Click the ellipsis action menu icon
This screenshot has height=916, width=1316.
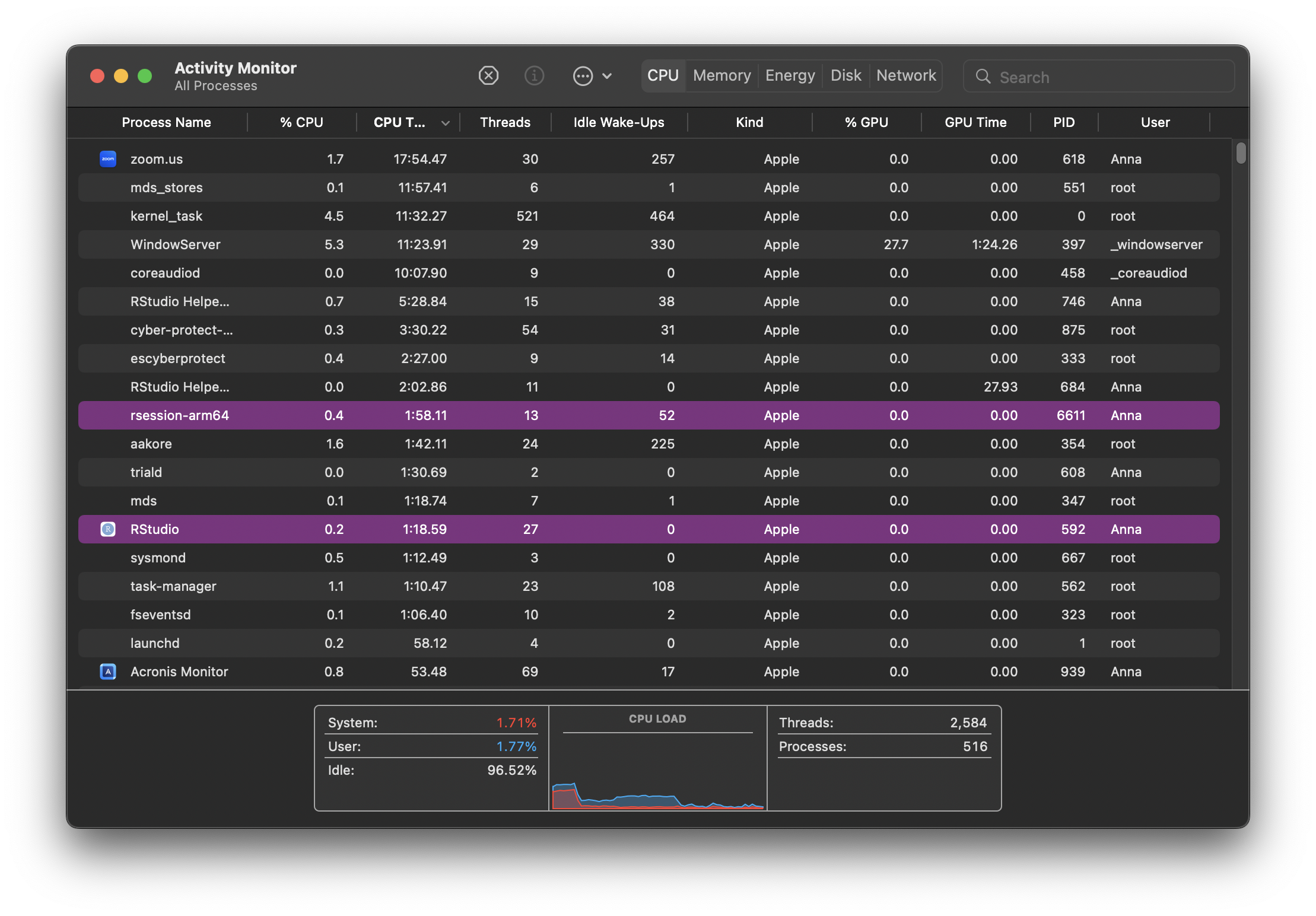(x=583, y=76)
